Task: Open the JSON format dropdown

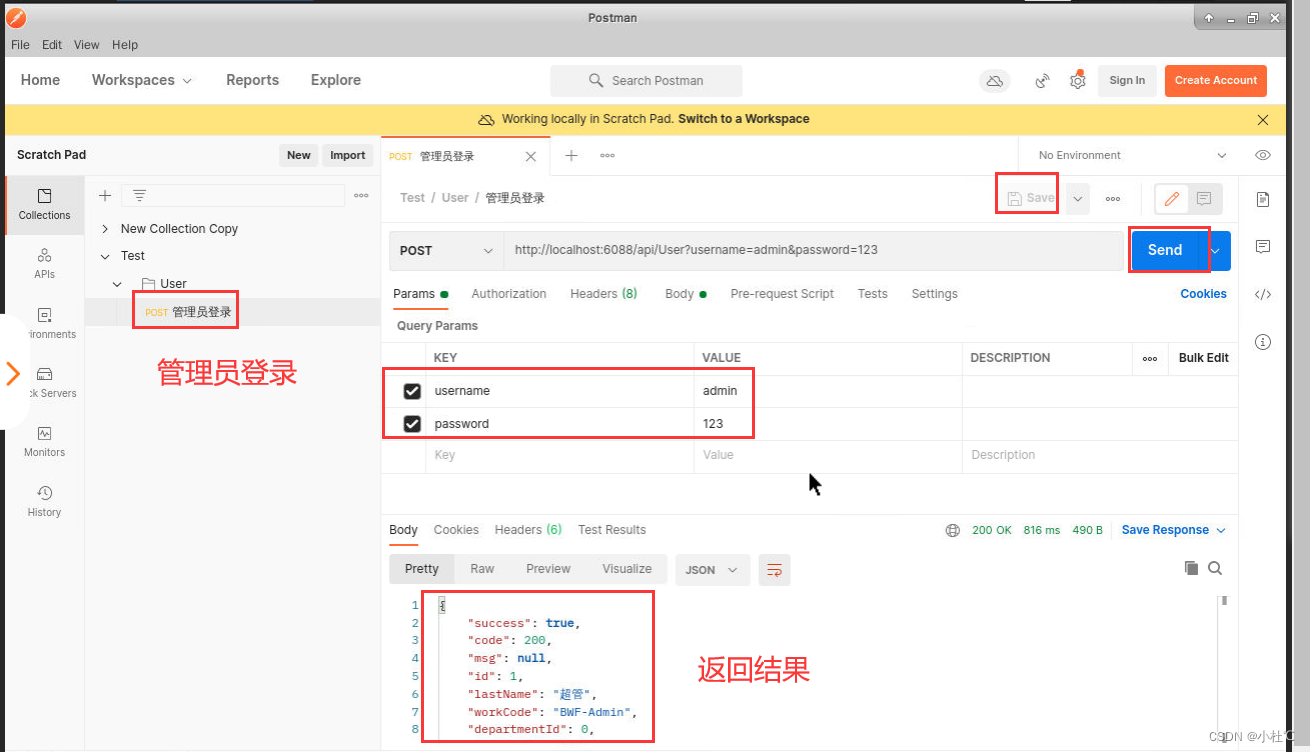Action: coord(712,569)
